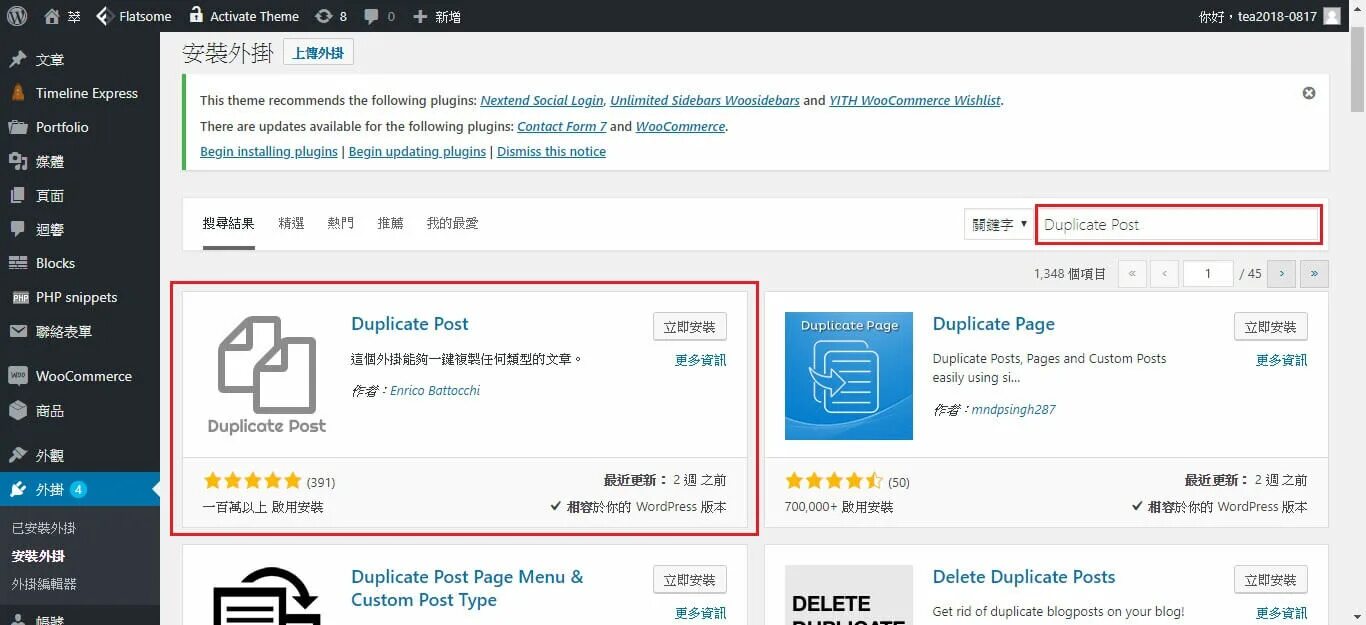
Task: Open the Delete Duplicate Posts title
Action: (1024, 577)
